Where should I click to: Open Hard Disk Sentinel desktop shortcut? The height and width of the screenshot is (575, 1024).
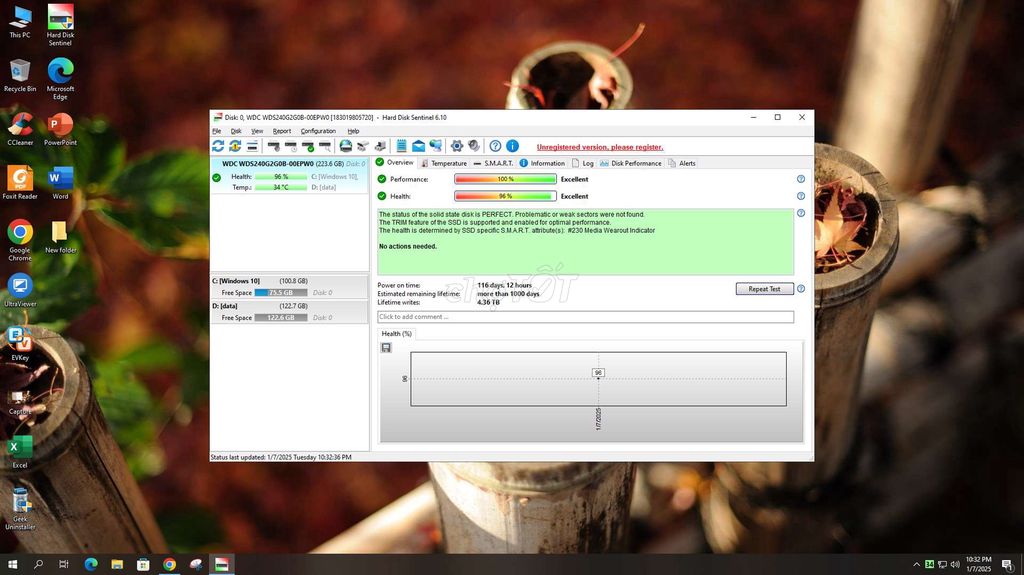(60, 25)
